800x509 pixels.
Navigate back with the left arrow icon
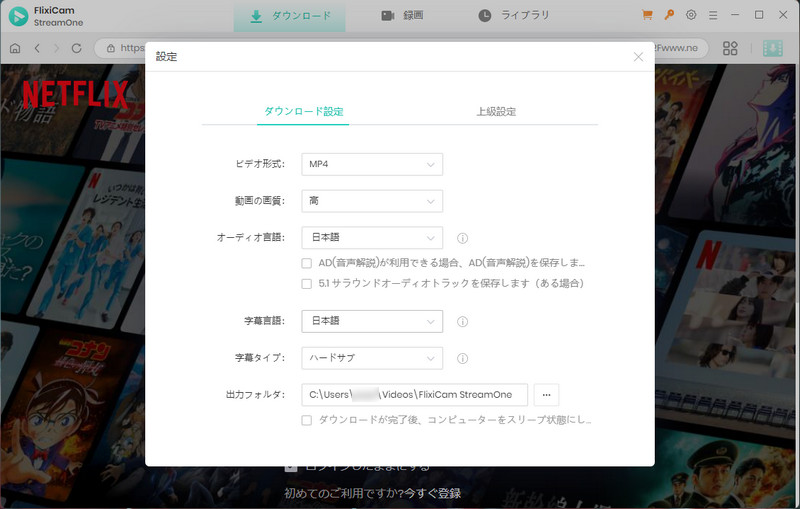click(37, 48)
